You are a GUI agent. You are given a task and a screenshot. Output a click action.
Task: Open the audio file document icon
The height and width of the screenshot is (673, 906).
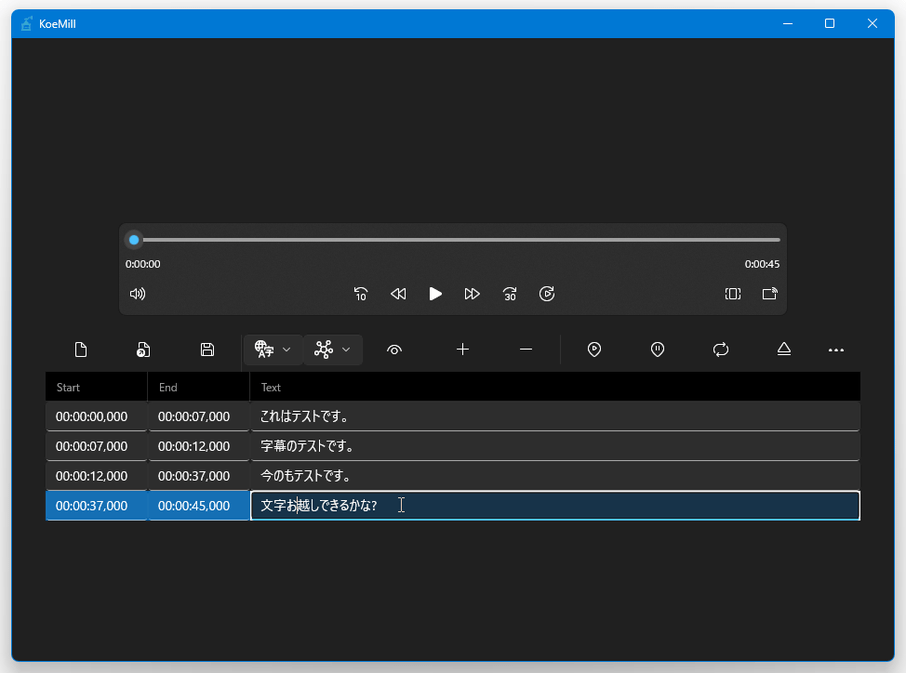pos(144,350)
